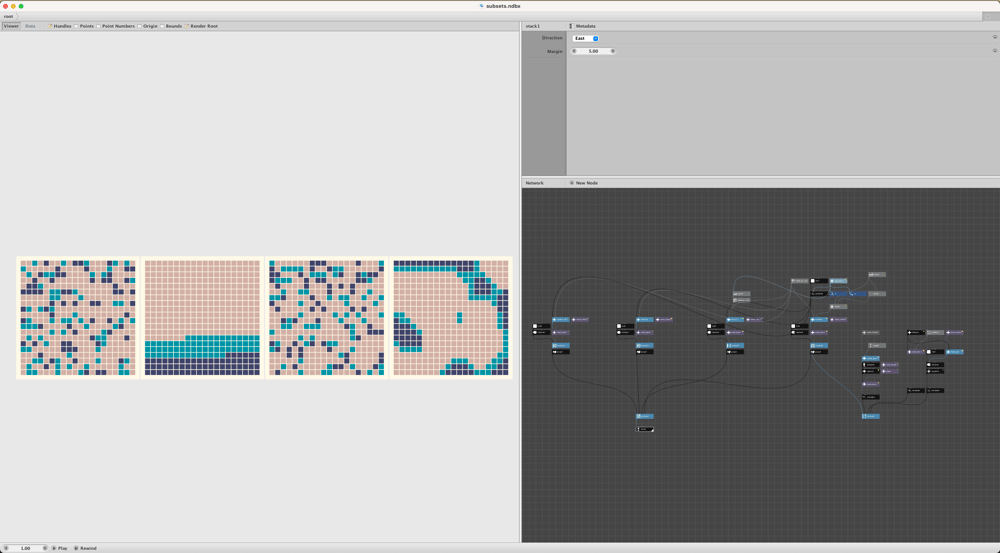Open the Metadata dialog
The image size is (1000, 553).
pos(582,26)
